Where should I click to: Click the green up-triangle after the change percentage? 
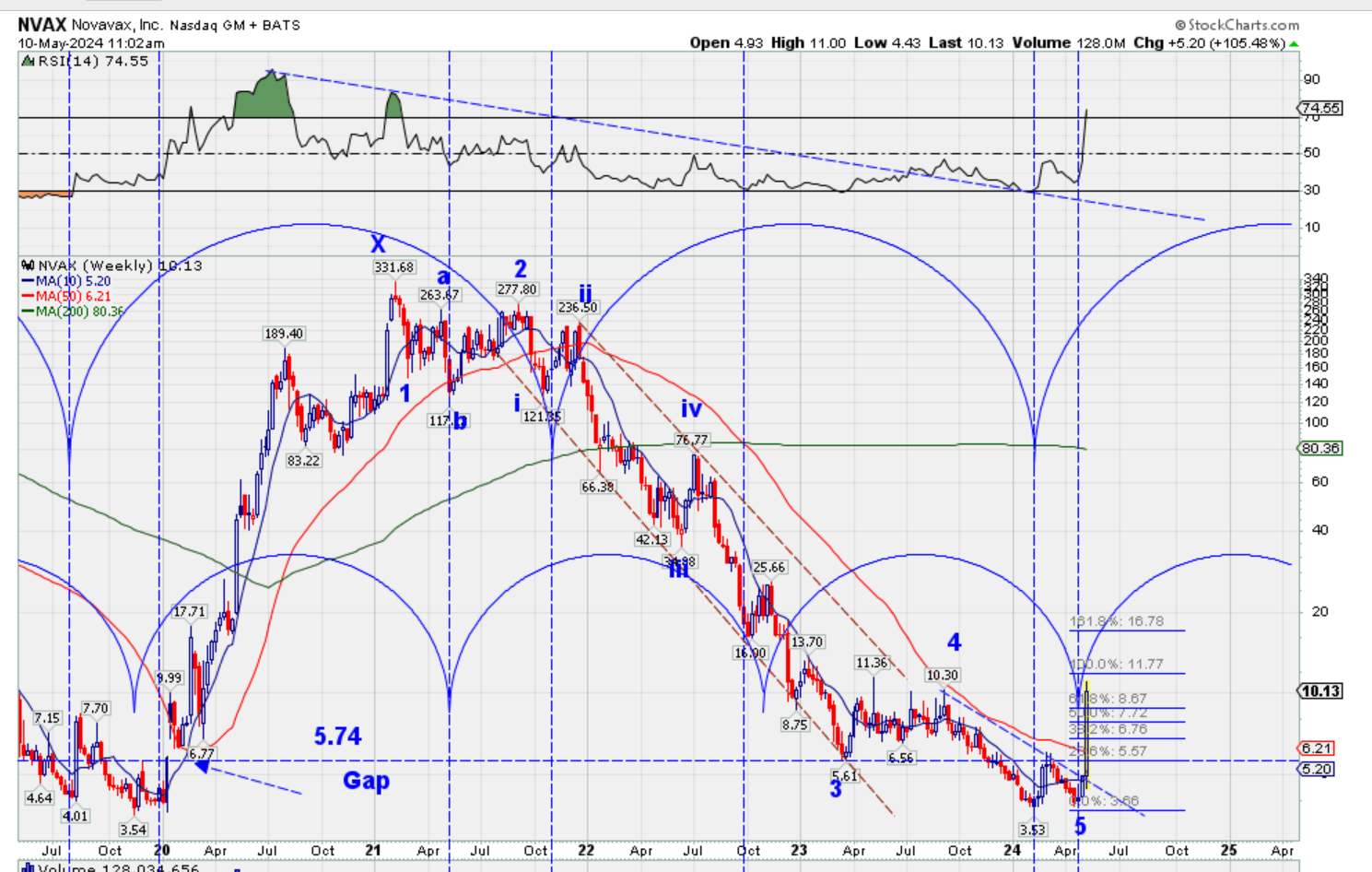pos(1295,43)
